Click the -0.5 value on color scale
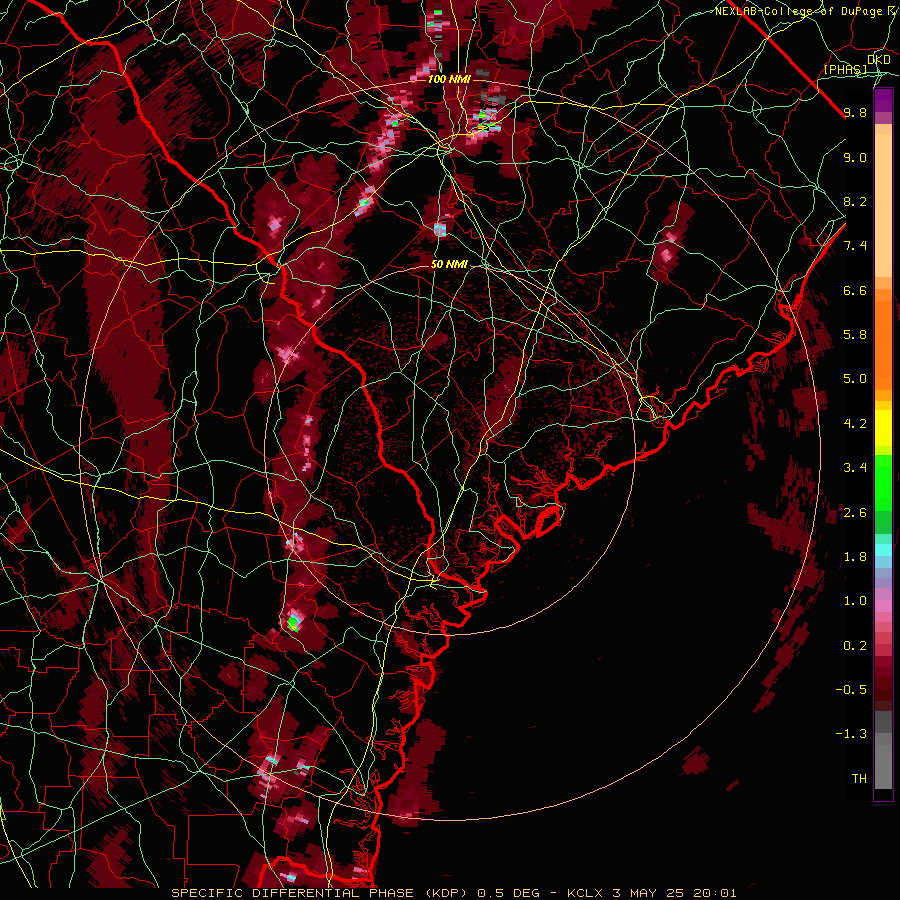The height and width of the screenshot is (900, 900). pos(851,689)
